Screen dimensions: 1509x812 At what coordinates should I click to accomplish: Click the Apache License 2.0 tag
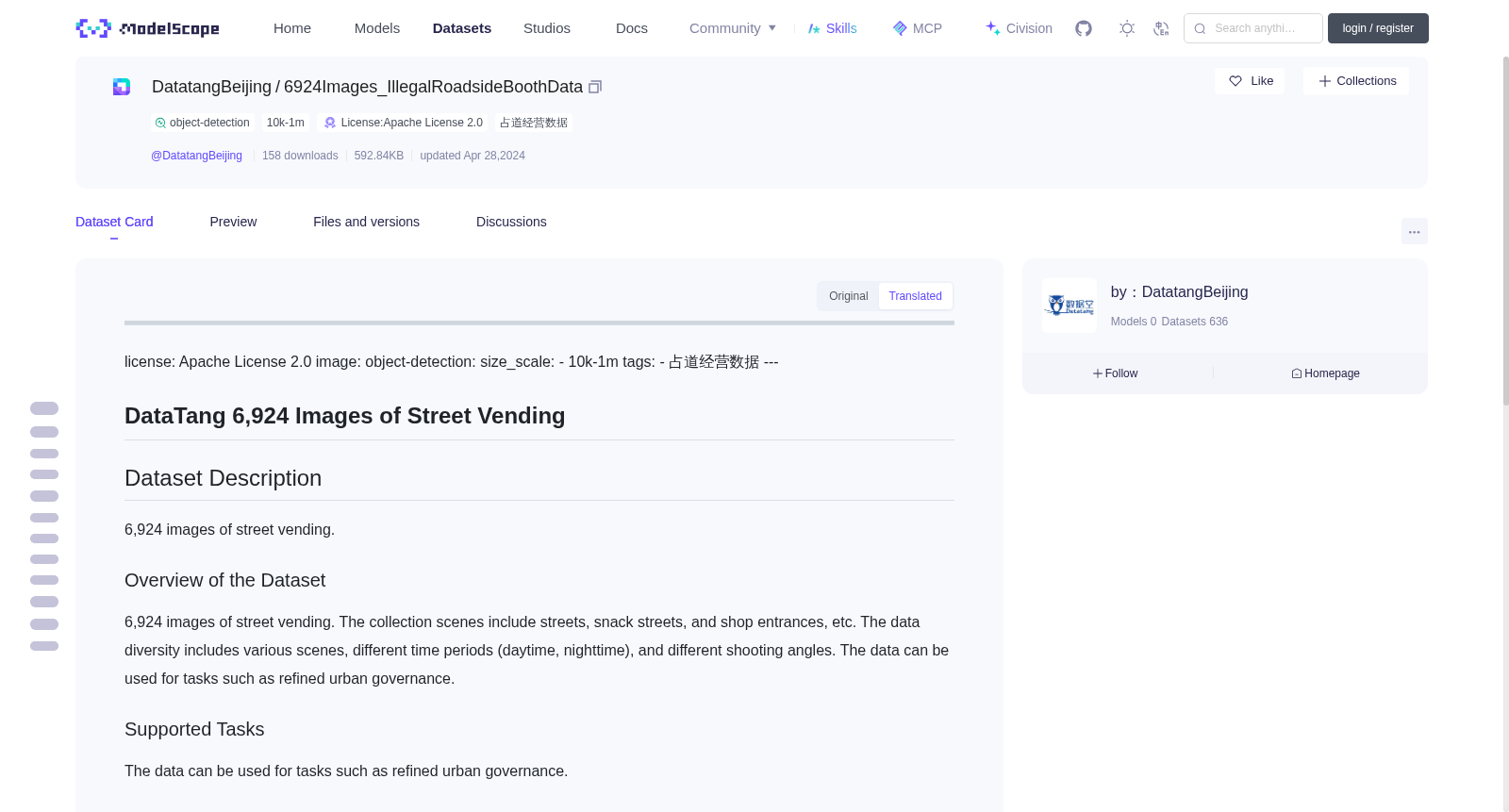[404, 123]
